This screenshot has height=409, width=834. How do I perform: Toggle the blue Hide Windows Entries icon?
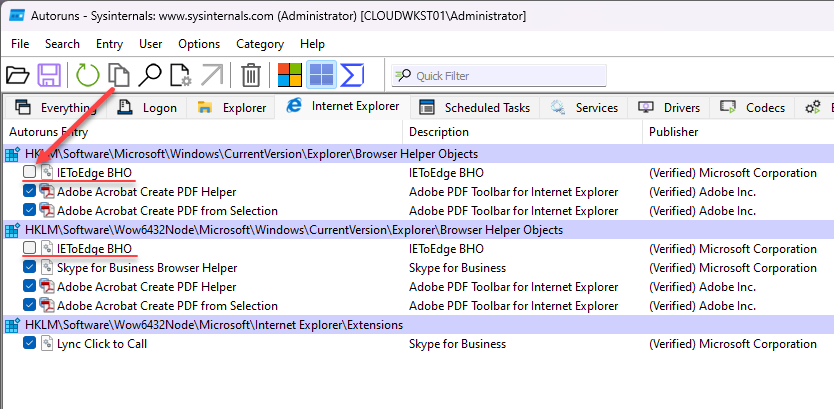[321, 75]
